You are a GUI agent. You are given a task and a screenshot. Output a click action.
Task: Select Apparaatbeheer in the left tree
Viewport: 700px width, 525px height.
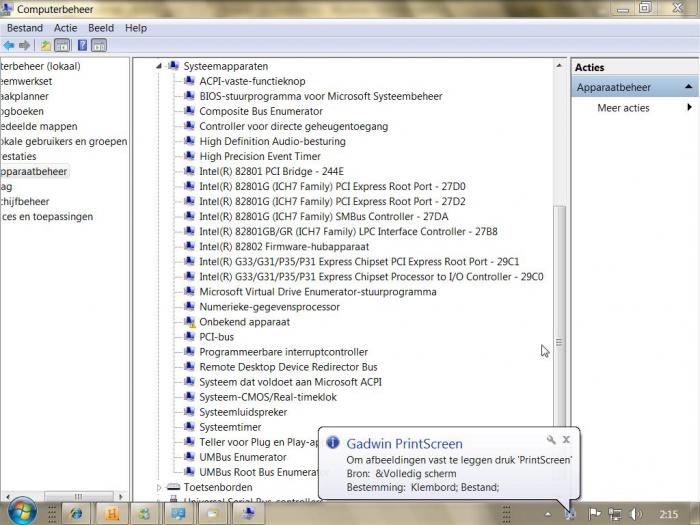click(x=33, y=171)
